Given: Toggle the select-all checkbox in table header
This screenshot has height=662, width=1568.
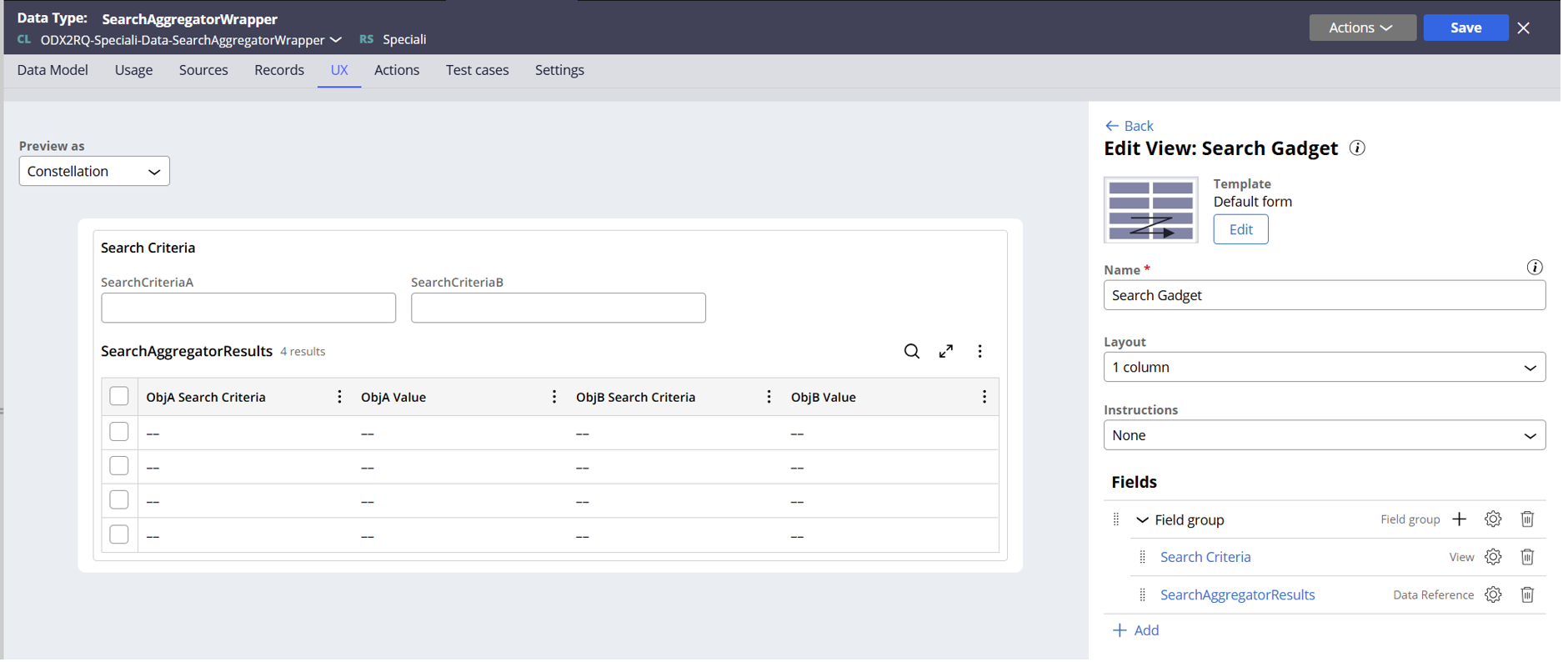Looking at the screenshot, I should [119, 397].
